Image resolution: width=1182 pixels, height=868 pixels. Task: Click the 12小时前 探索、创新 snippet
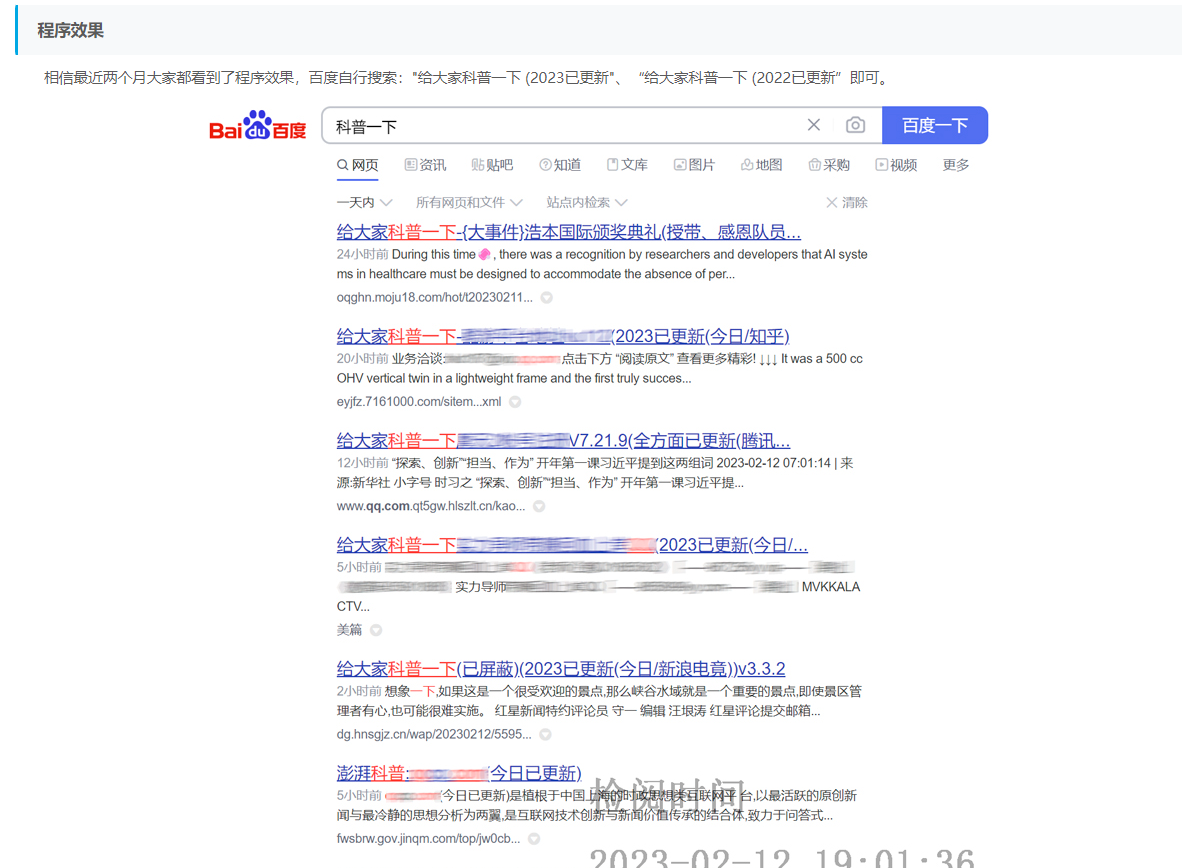pos(595,472)
